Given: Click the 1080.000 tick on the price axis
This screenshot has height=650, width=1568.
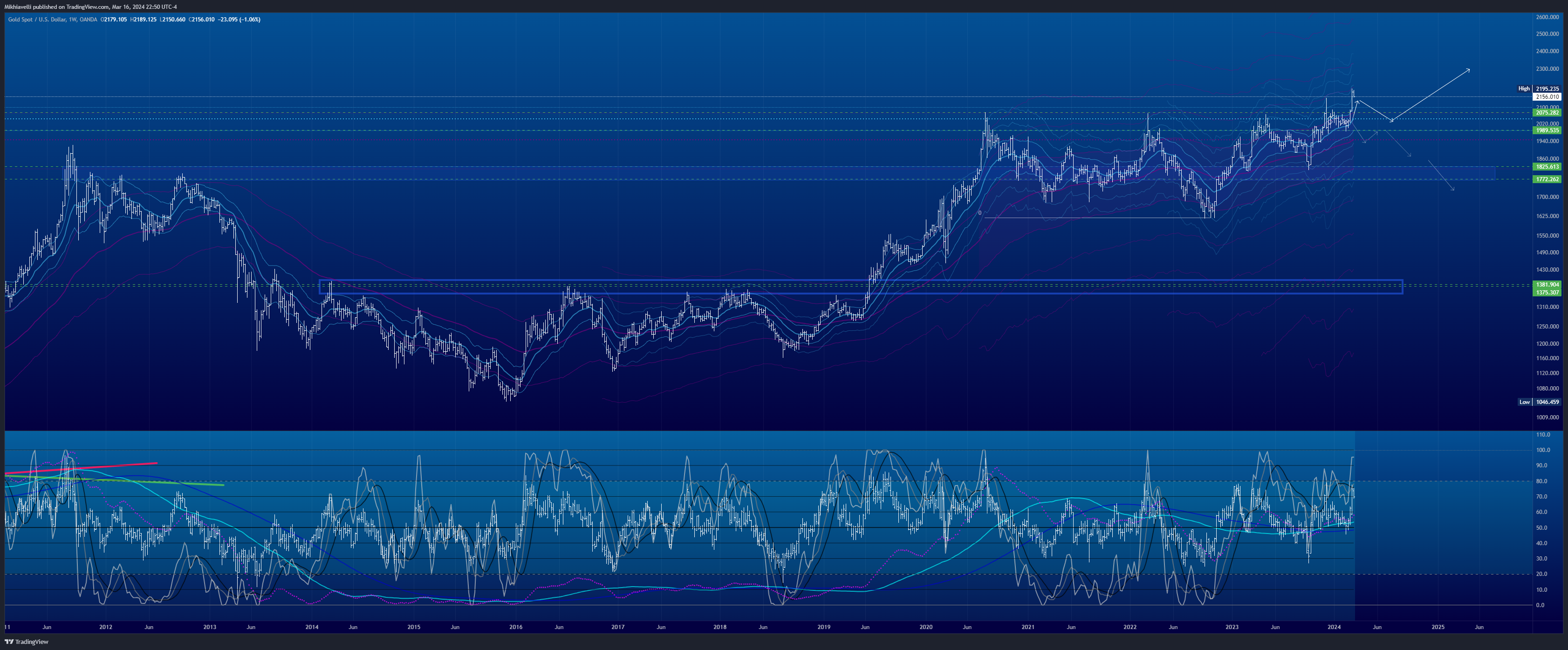Looking at the screenshot, I should (x=1547, y=389).
